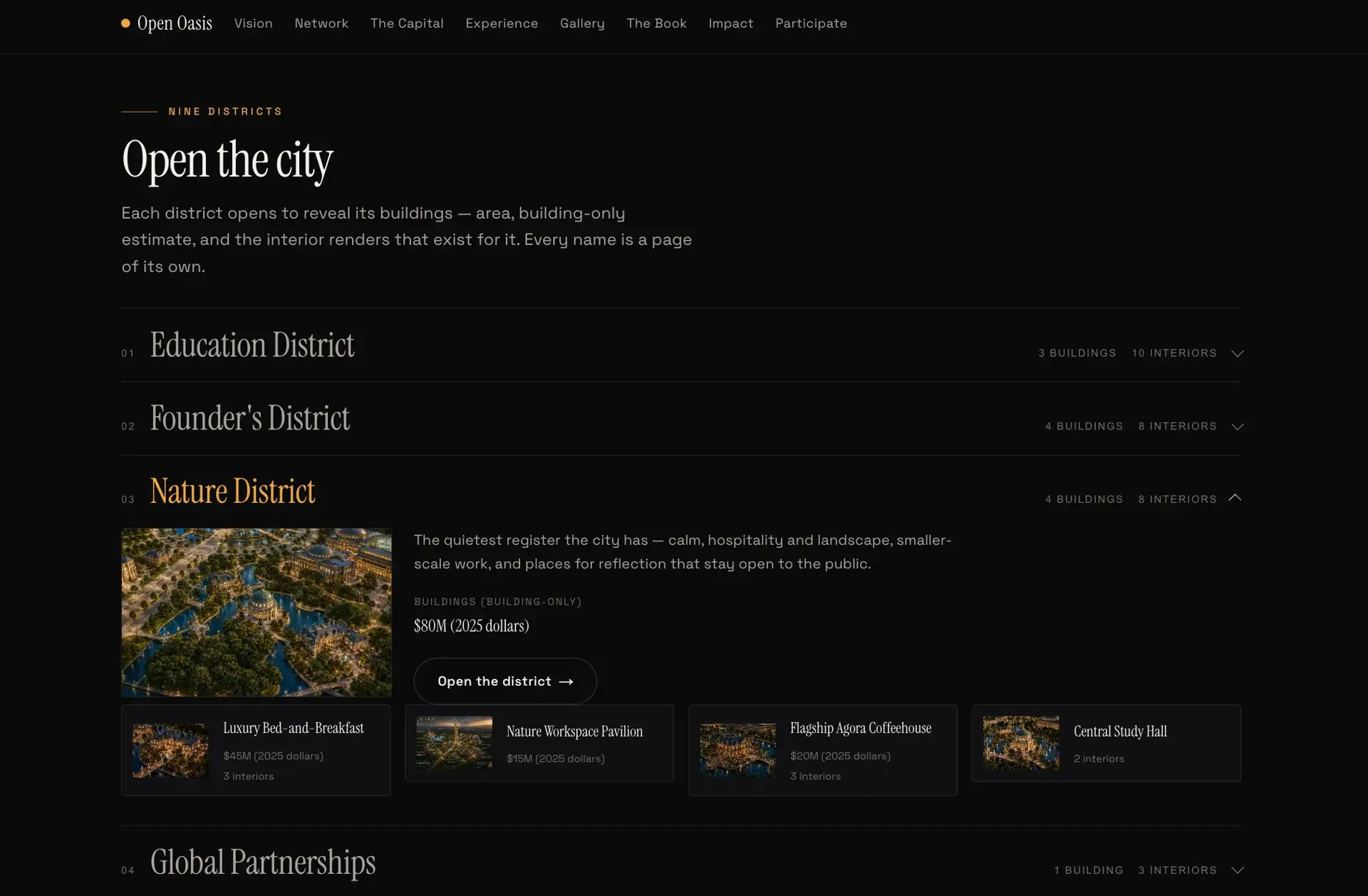Click the Global Partnerships heading
1368x896 pixels.
(x=263, y=863)
